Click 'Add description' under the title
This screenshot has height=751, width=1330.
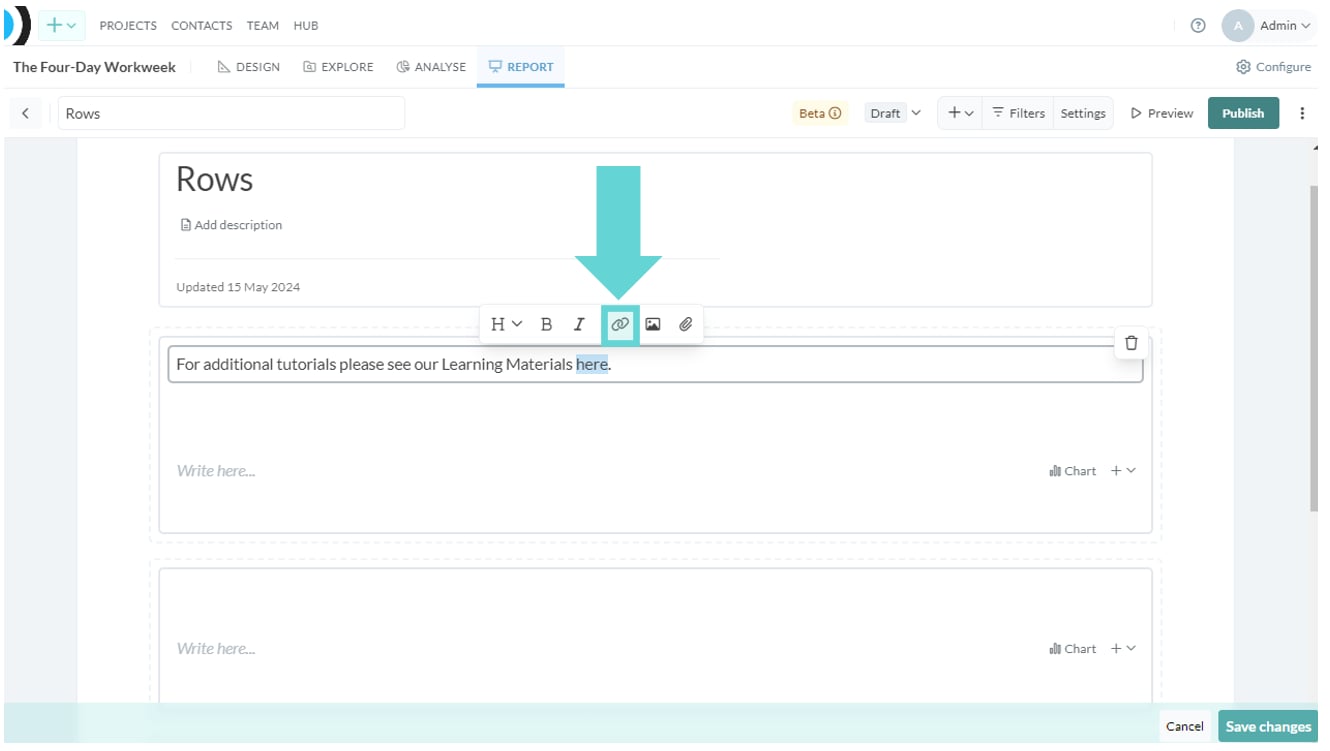(x=231, y=225)
